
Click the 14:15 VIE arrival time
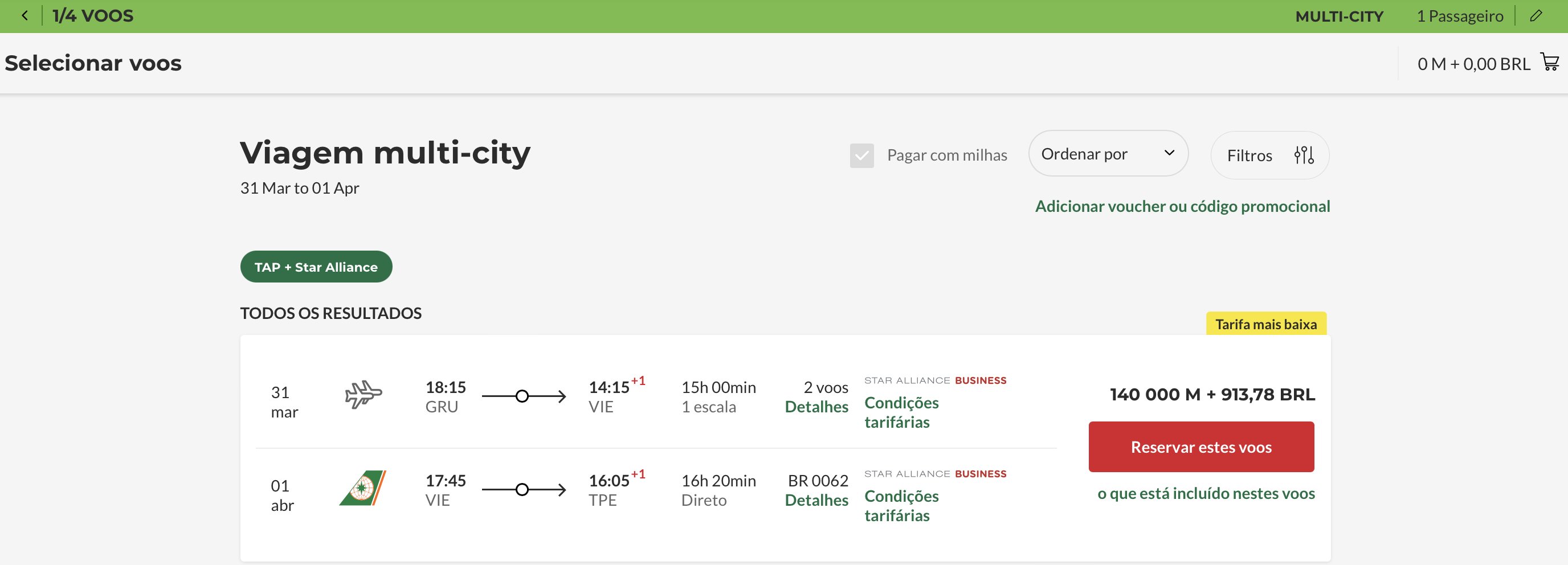[609, 387]
